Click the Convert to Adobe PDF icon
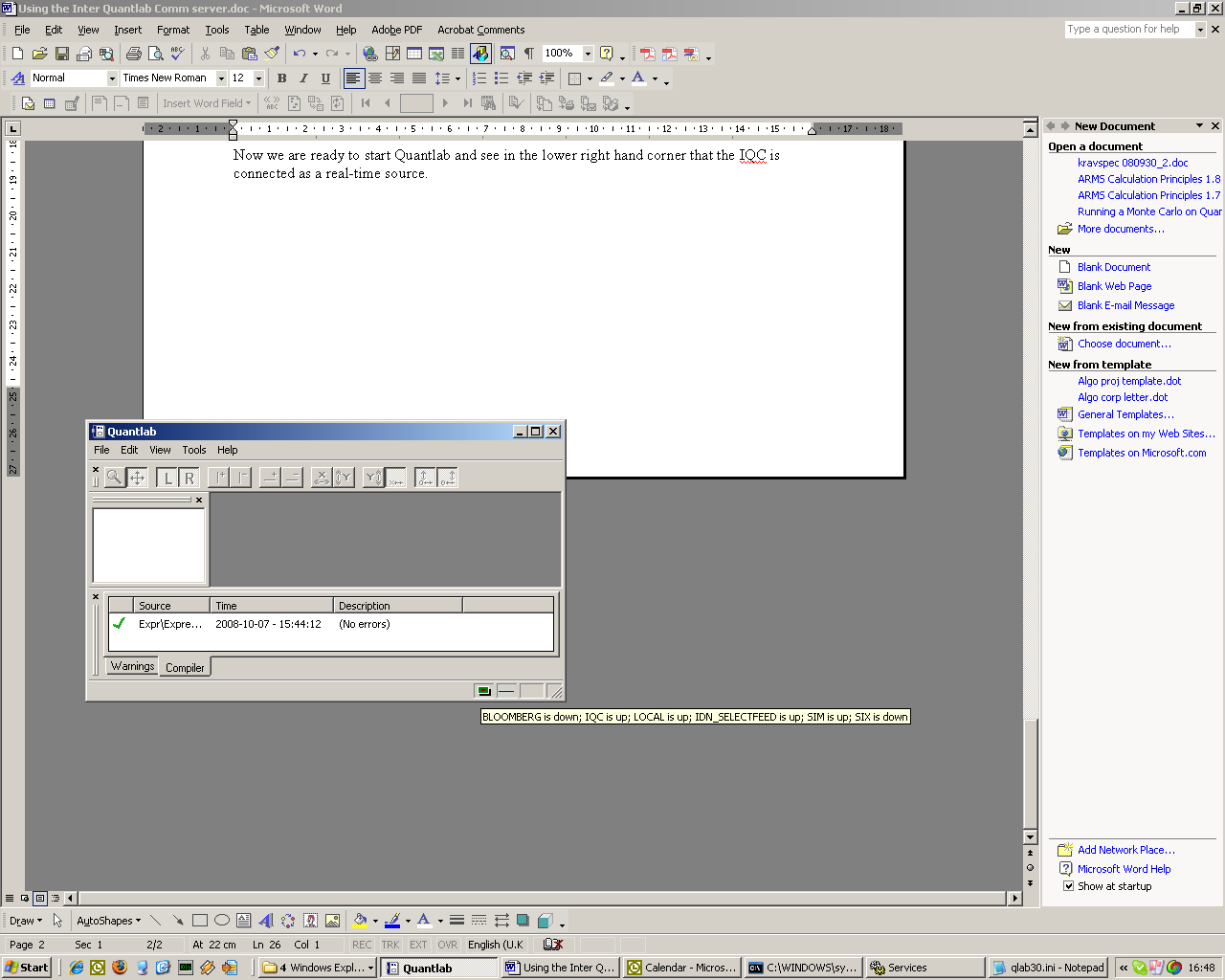1225x980 pixels. 647,54
